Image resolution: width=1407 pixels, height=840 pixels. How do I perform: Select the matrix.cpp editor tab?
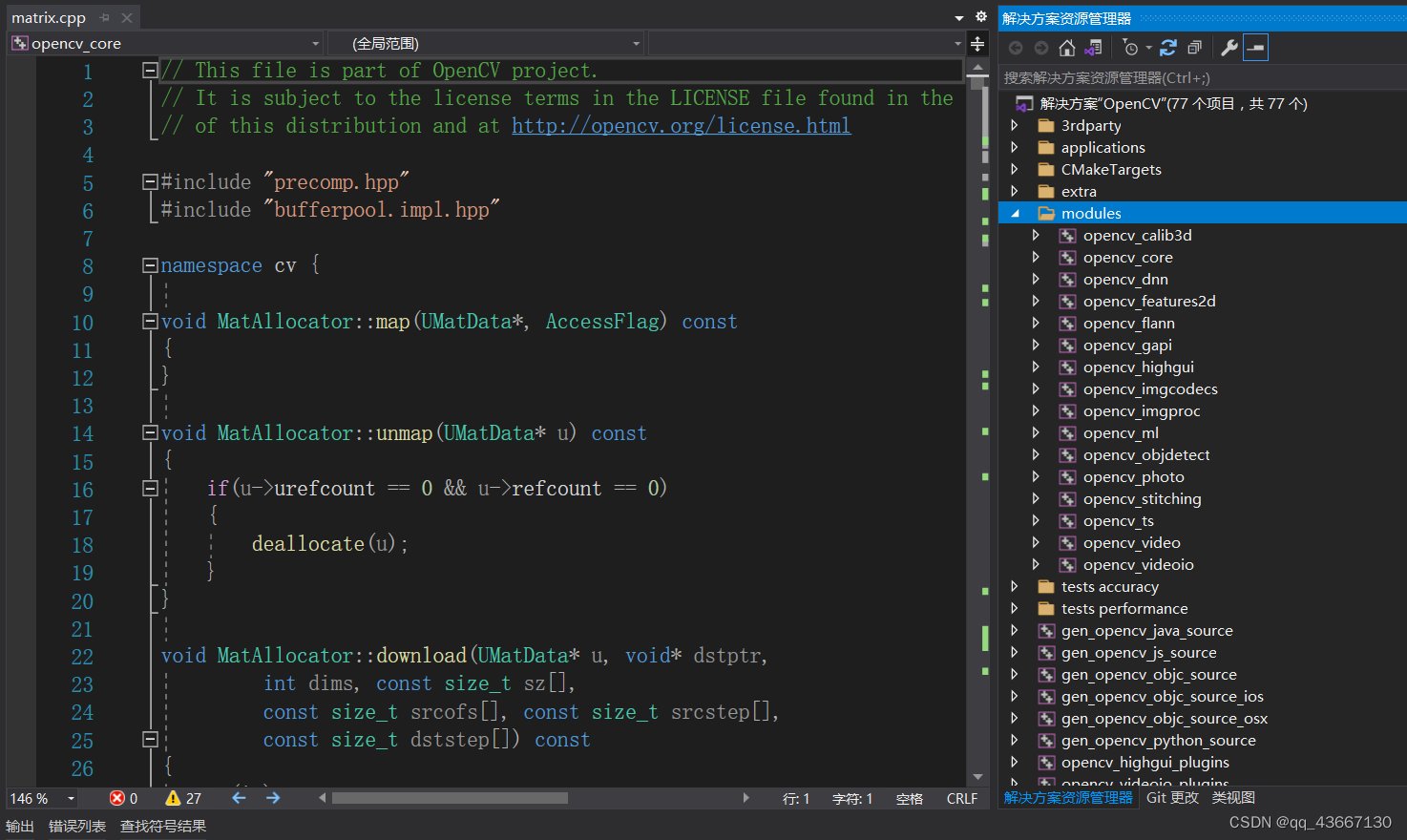point(49,17)
